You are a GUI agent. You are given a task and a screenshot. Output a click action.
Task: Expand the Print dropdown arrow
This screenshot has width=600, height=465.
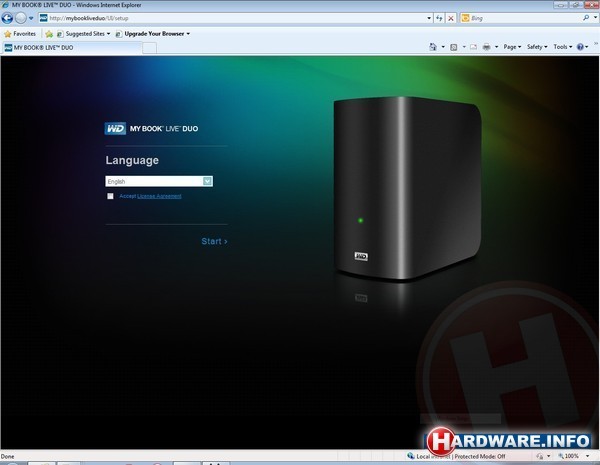point(497,47)
